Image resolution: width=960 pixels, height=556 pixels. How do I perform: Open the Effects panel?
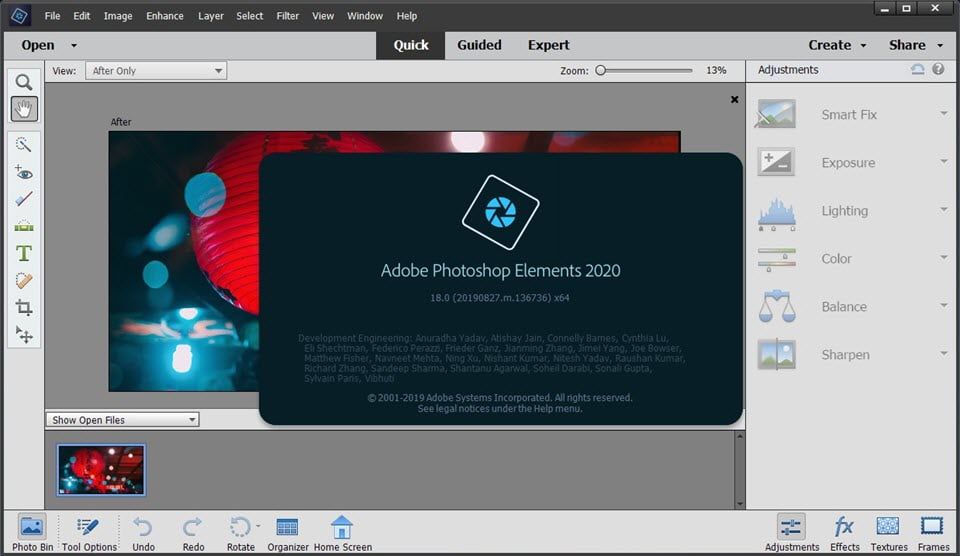pos(844,533)
